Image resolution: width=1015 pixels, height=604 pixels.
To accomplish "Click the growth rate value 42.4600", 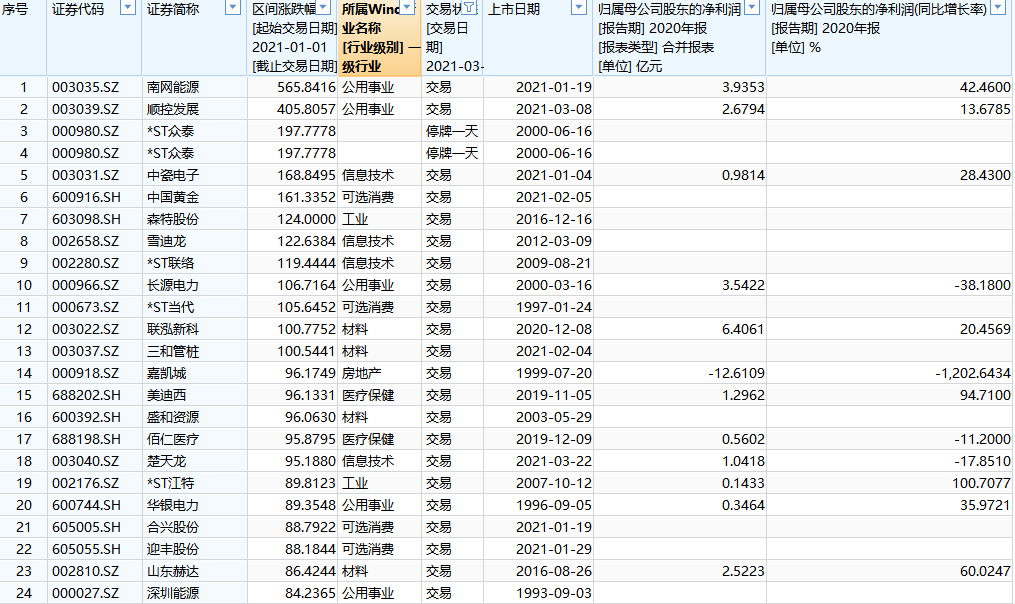I will click(985, 87).
